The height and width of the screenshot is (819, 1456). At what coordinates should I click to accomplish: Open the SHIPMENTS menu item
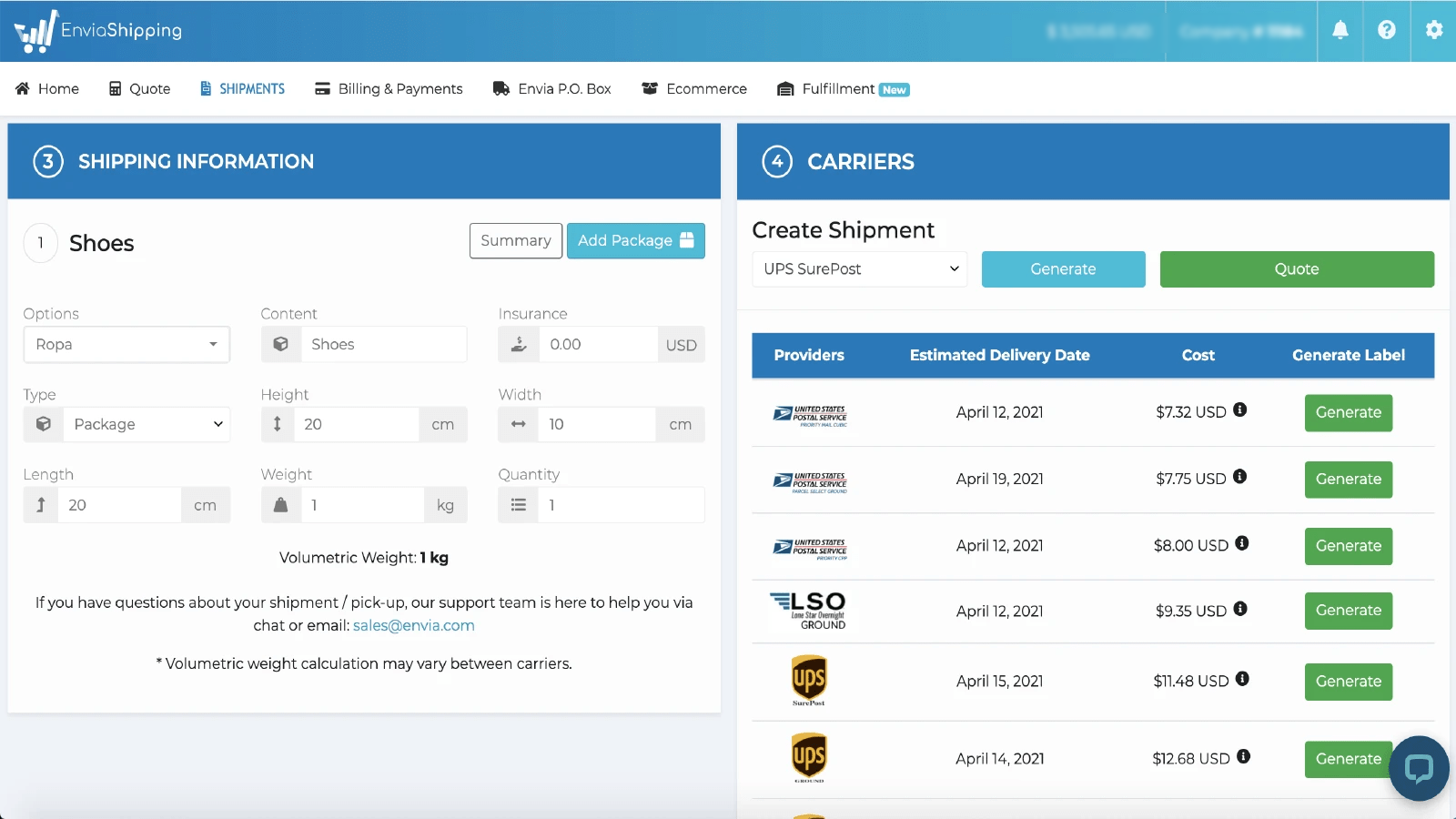click(x=242, y=88)
